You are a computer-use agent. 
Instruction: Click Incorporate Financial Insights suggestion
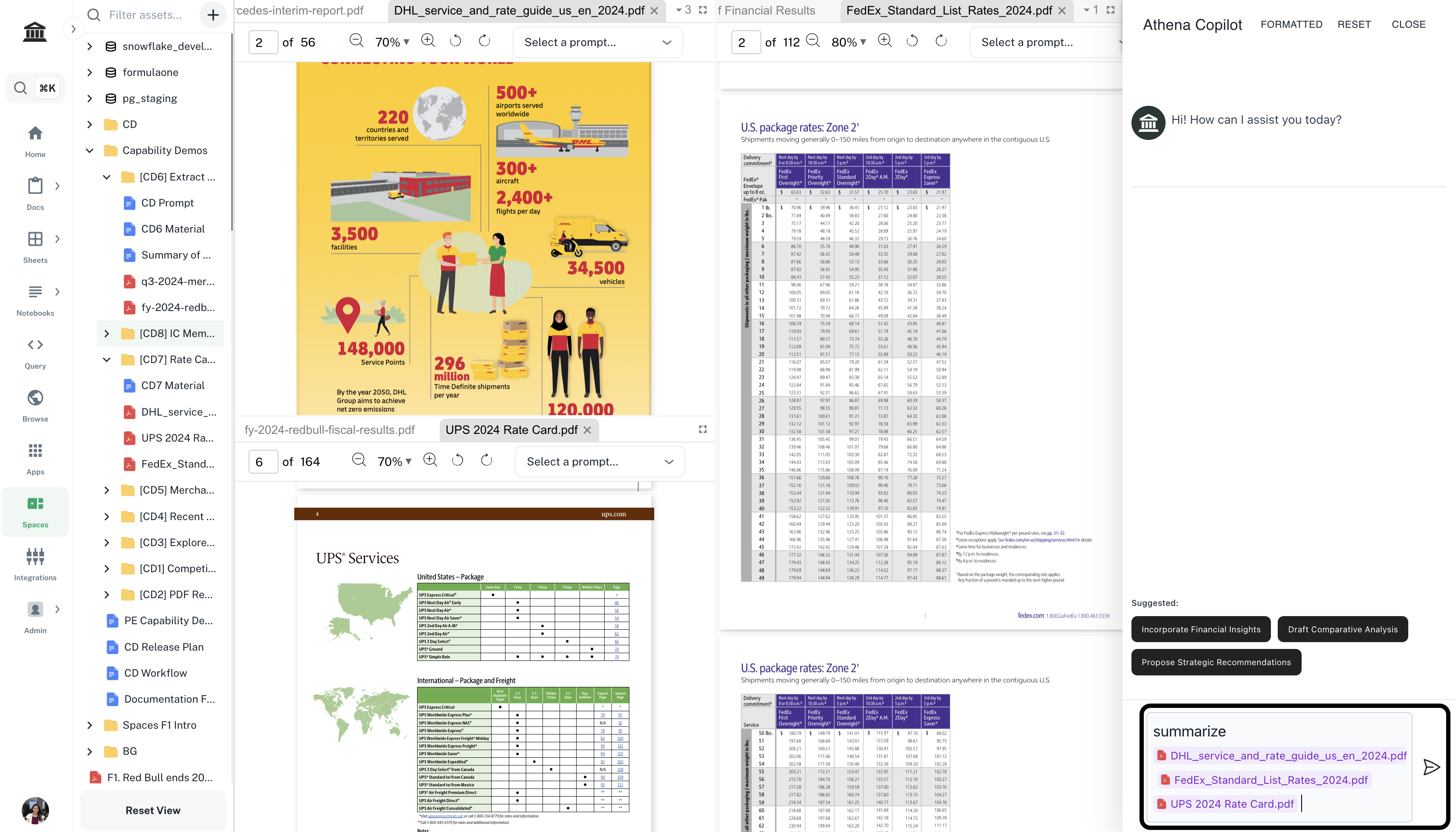tap(1201, 629)
